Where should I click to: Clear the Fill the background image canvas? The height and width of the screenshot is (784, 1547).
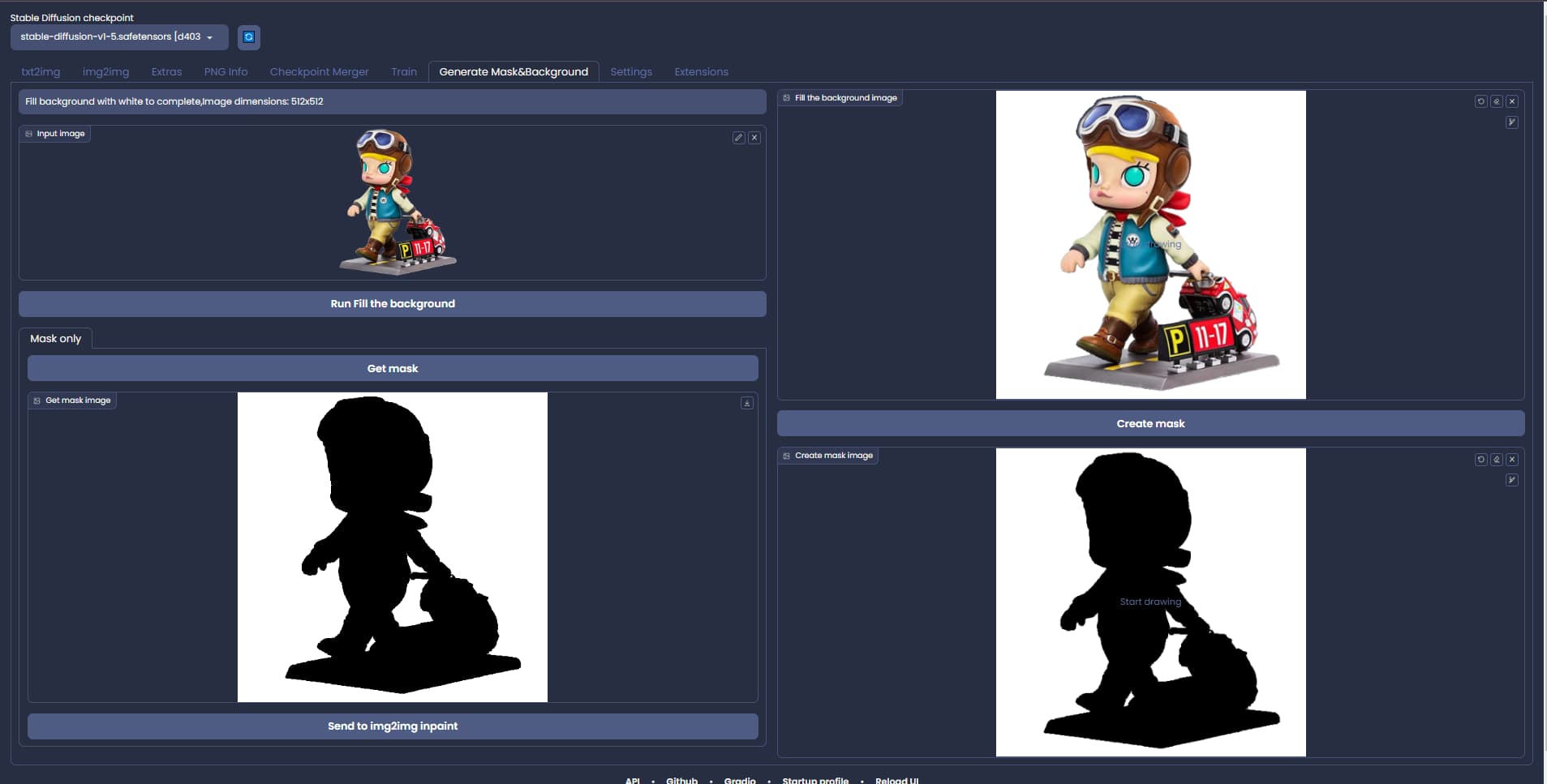pos(1512,101)
